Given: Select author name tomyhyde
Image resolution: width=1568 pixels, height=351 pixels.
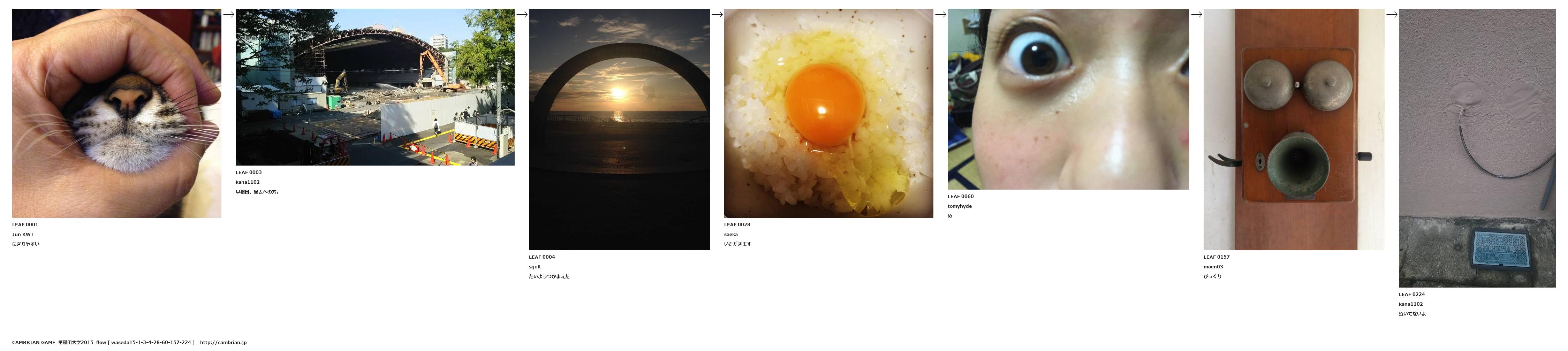Looking at the screenshot, I should pos(960,206).
